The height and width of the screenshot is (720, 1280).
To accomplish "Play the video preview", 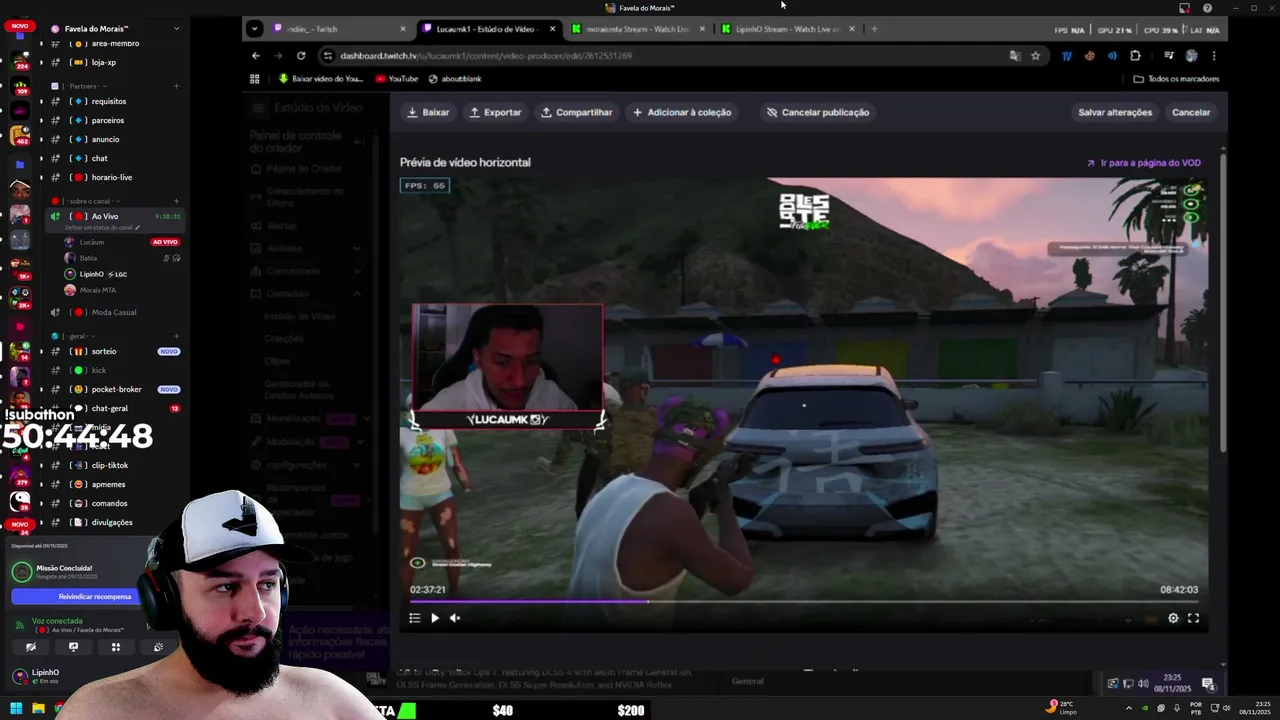I will click(x=435, y=618).
